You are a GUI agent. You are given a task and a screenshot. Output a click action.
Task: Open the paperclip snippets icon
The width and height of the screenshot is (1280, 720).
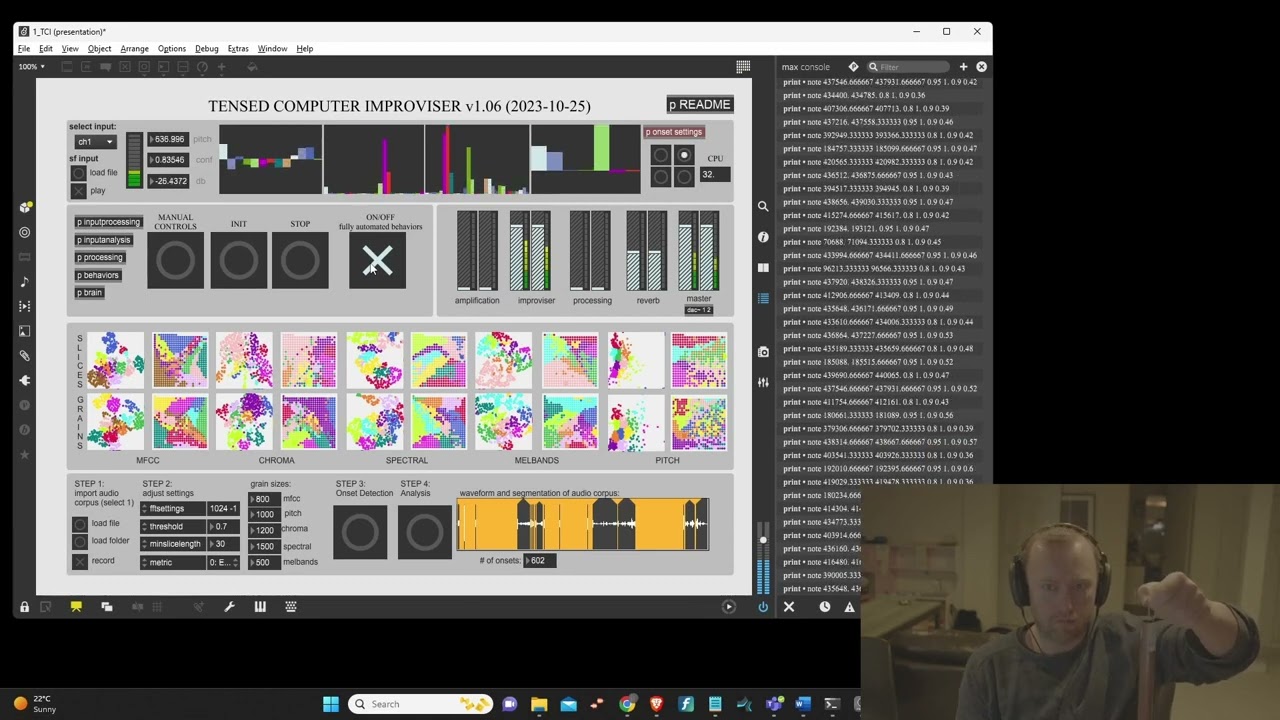(x=25, y=355)
